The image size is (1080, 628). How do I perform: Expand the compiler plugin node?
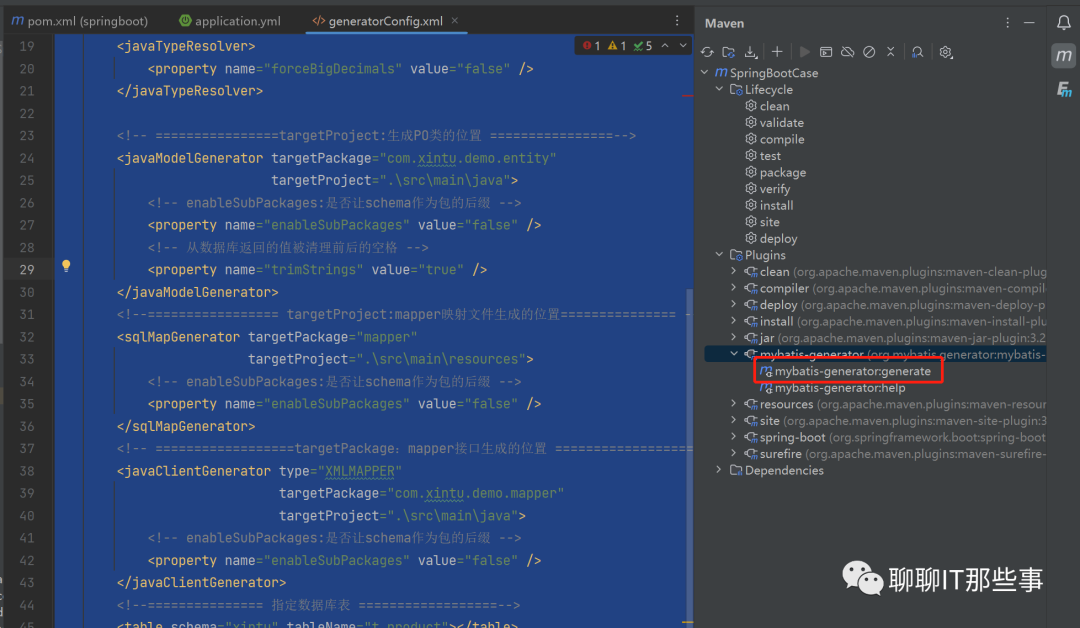[734, 288]
